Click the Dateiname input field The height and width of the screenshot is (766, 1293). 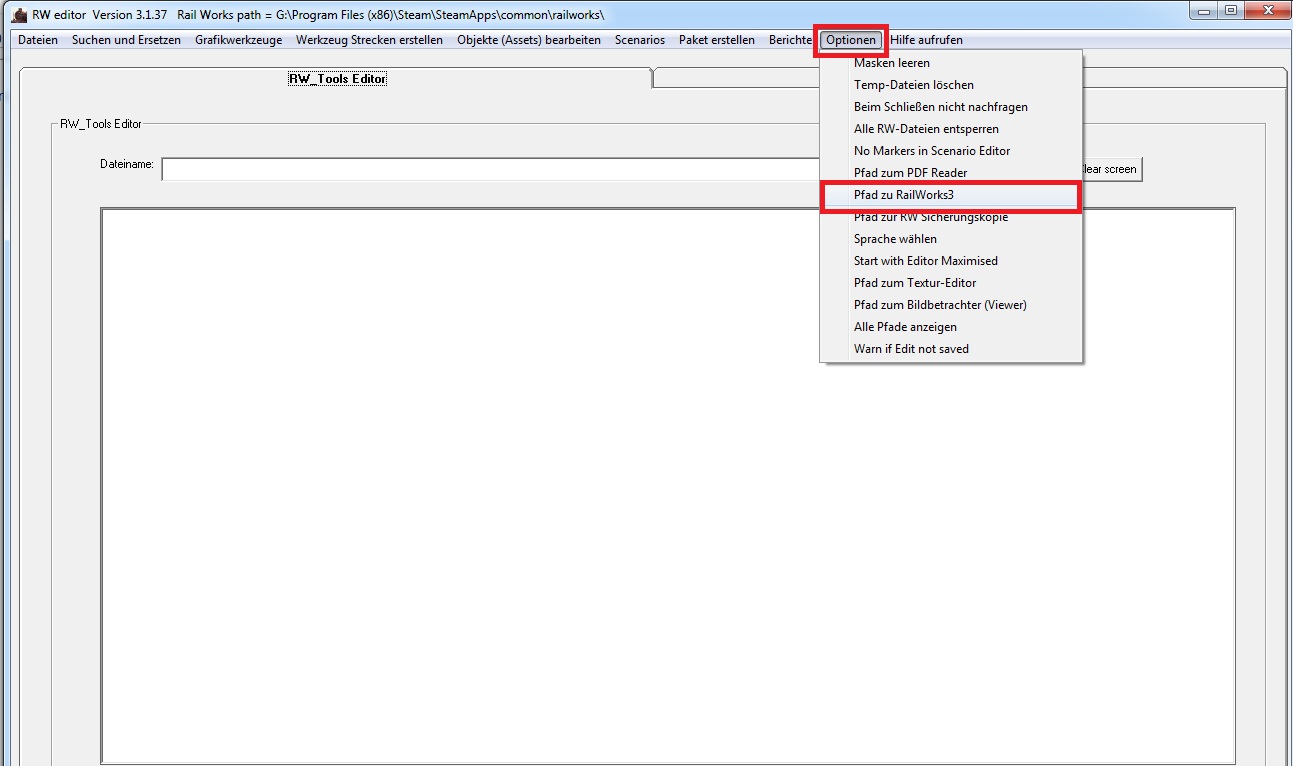tap(490, 169)
